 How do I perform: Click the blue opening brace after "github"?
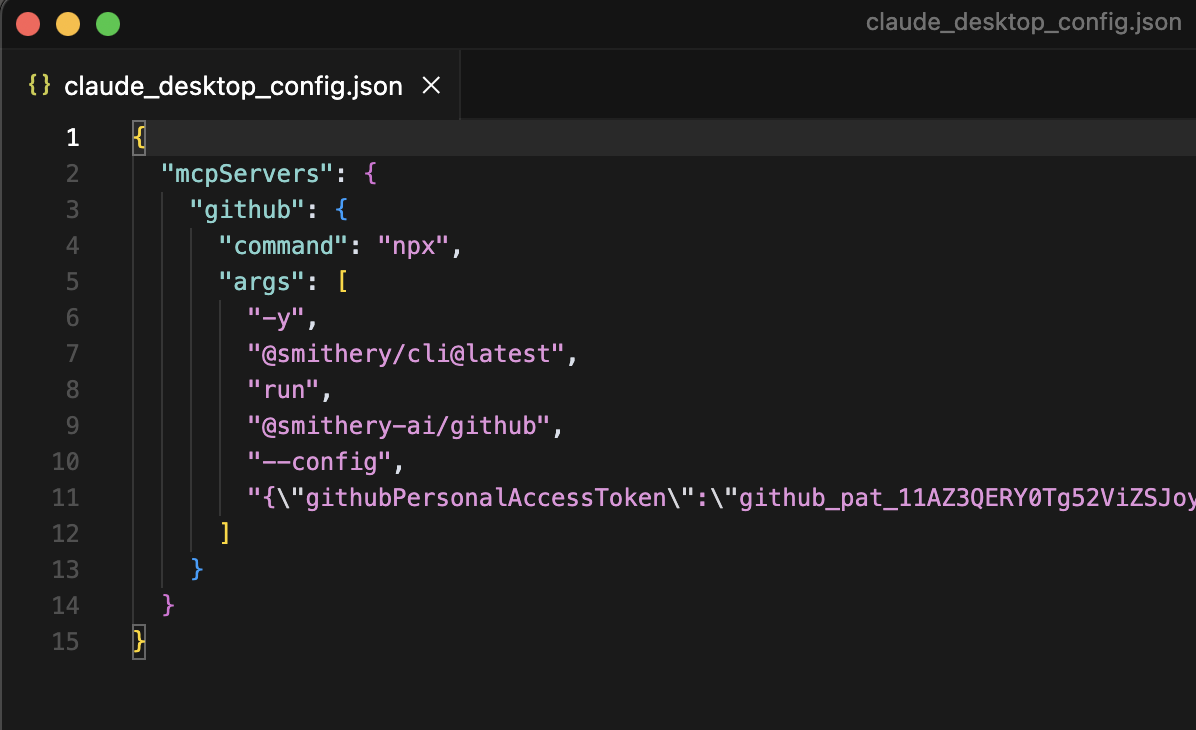[x=342, y=210]
